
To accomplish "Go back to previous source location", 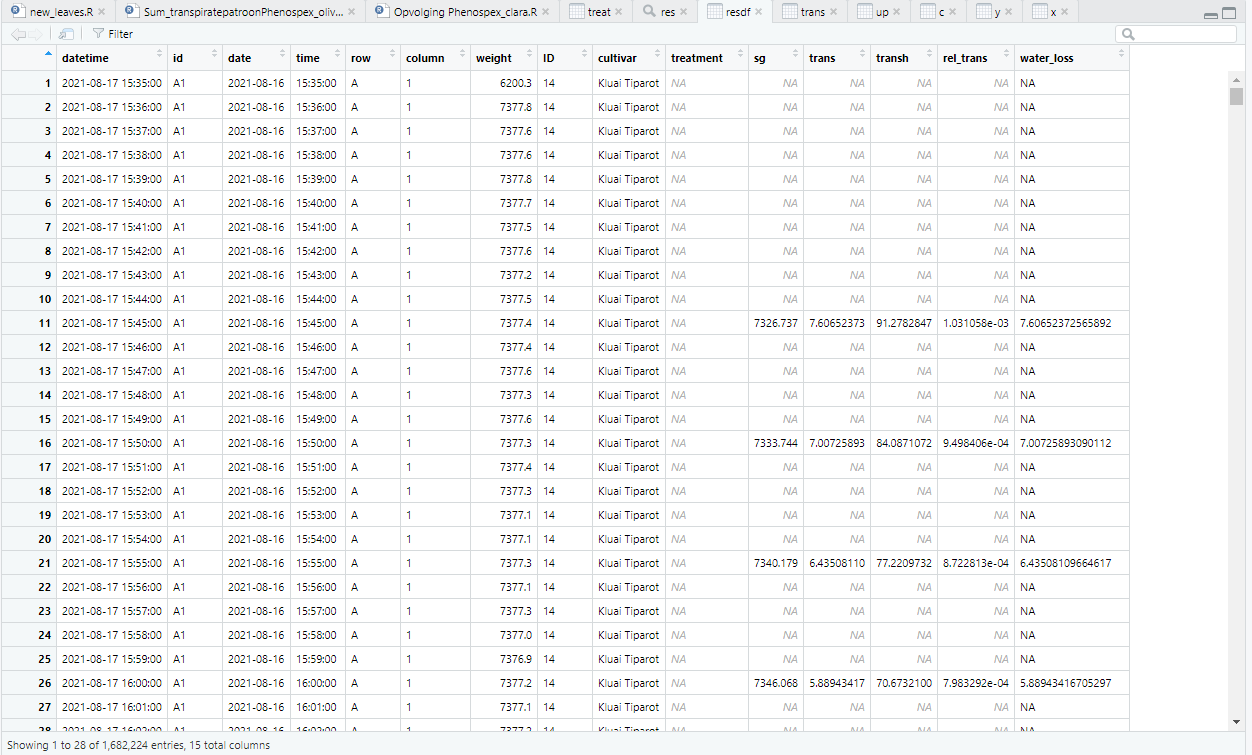I will coord(18,34).
